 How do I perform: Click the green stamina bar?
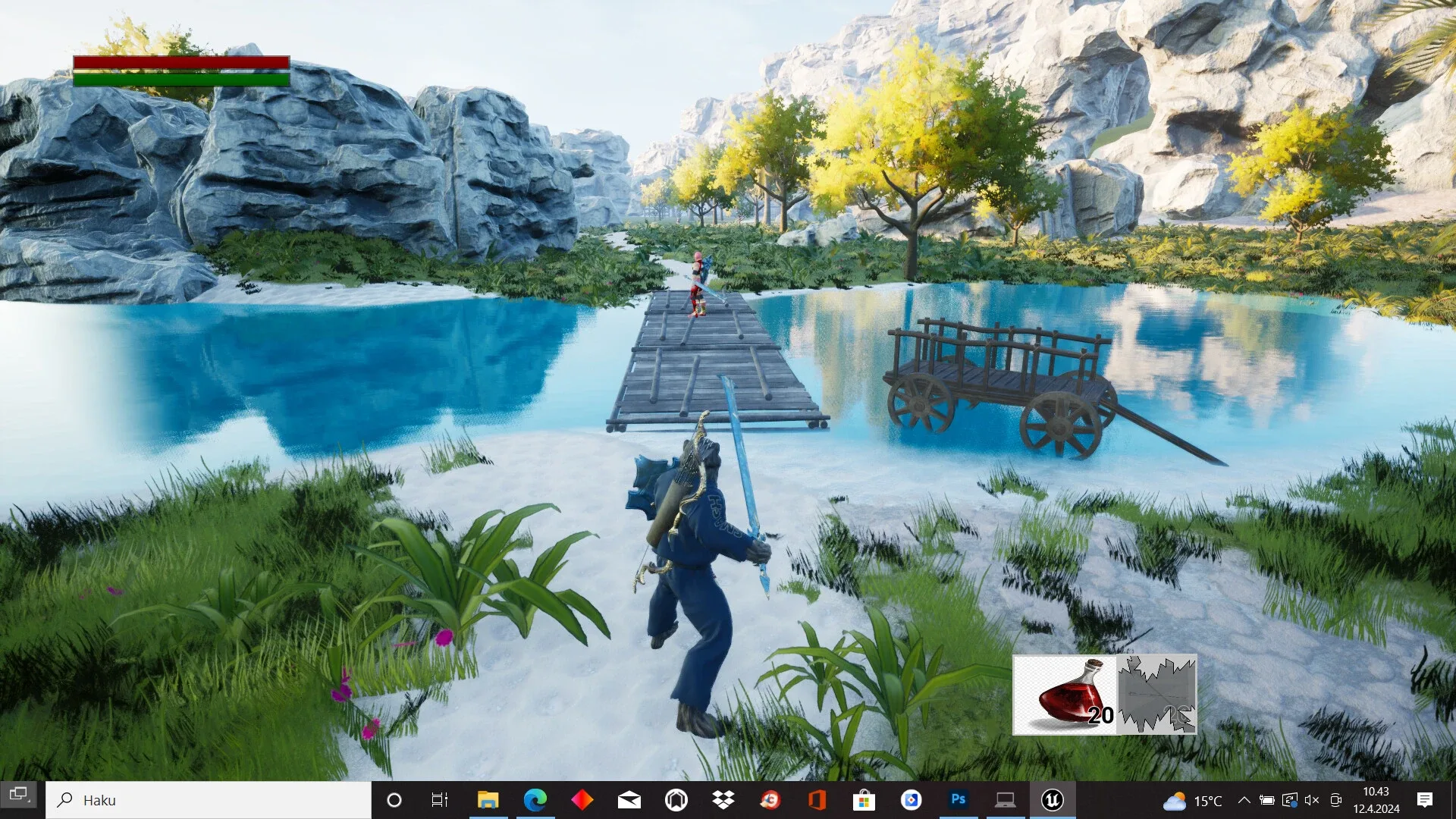[x=181, y=79]
